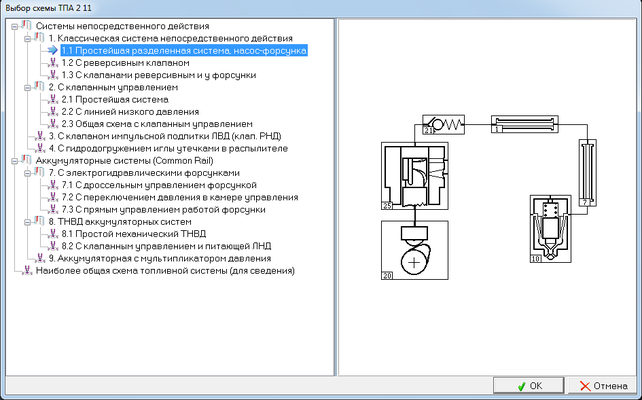Click scheme icon beside item 4 гидродогружением

(40, 148)
